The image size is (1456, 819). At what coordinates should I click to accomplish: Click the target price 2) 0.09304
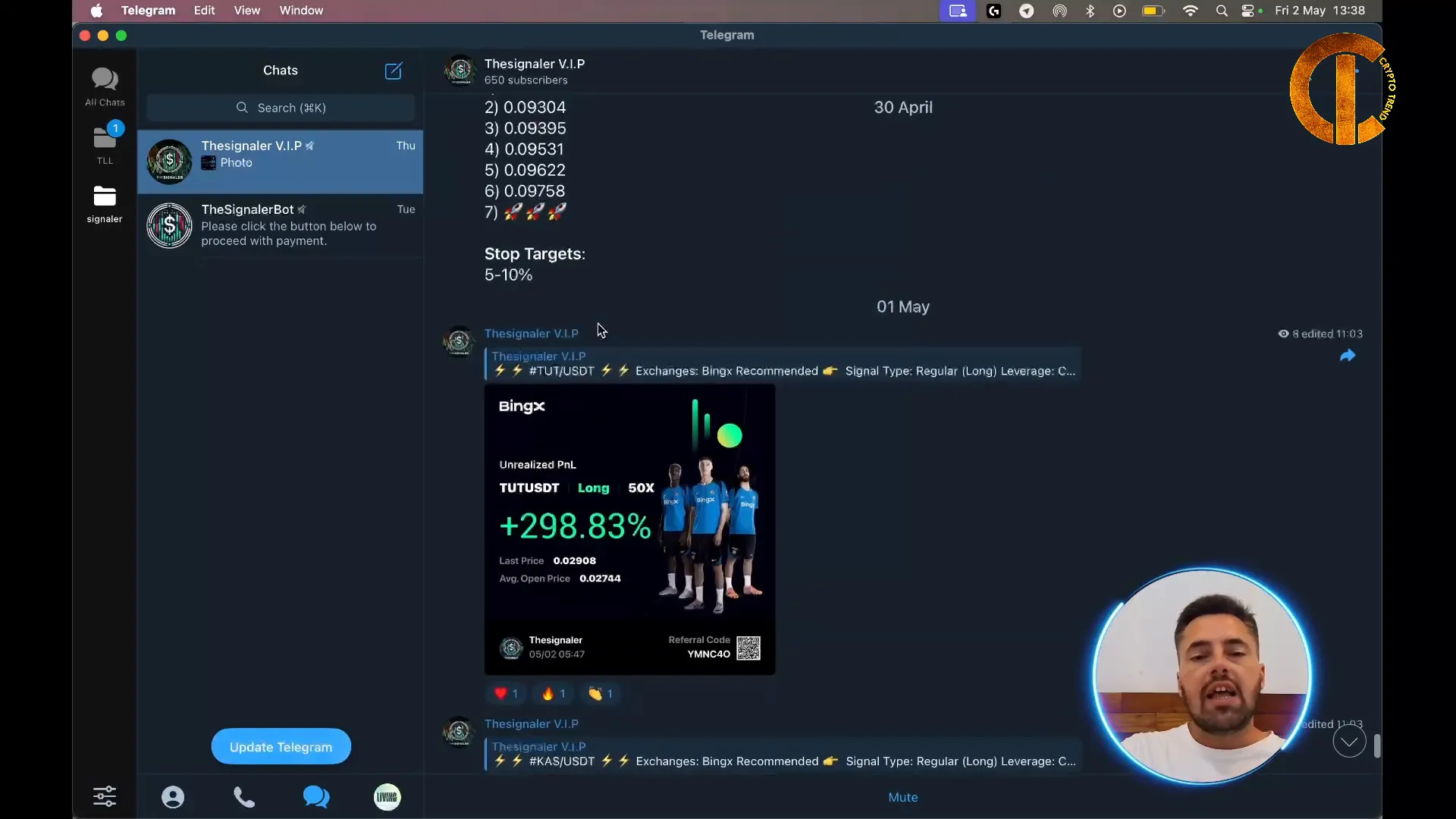coord(525,108)
